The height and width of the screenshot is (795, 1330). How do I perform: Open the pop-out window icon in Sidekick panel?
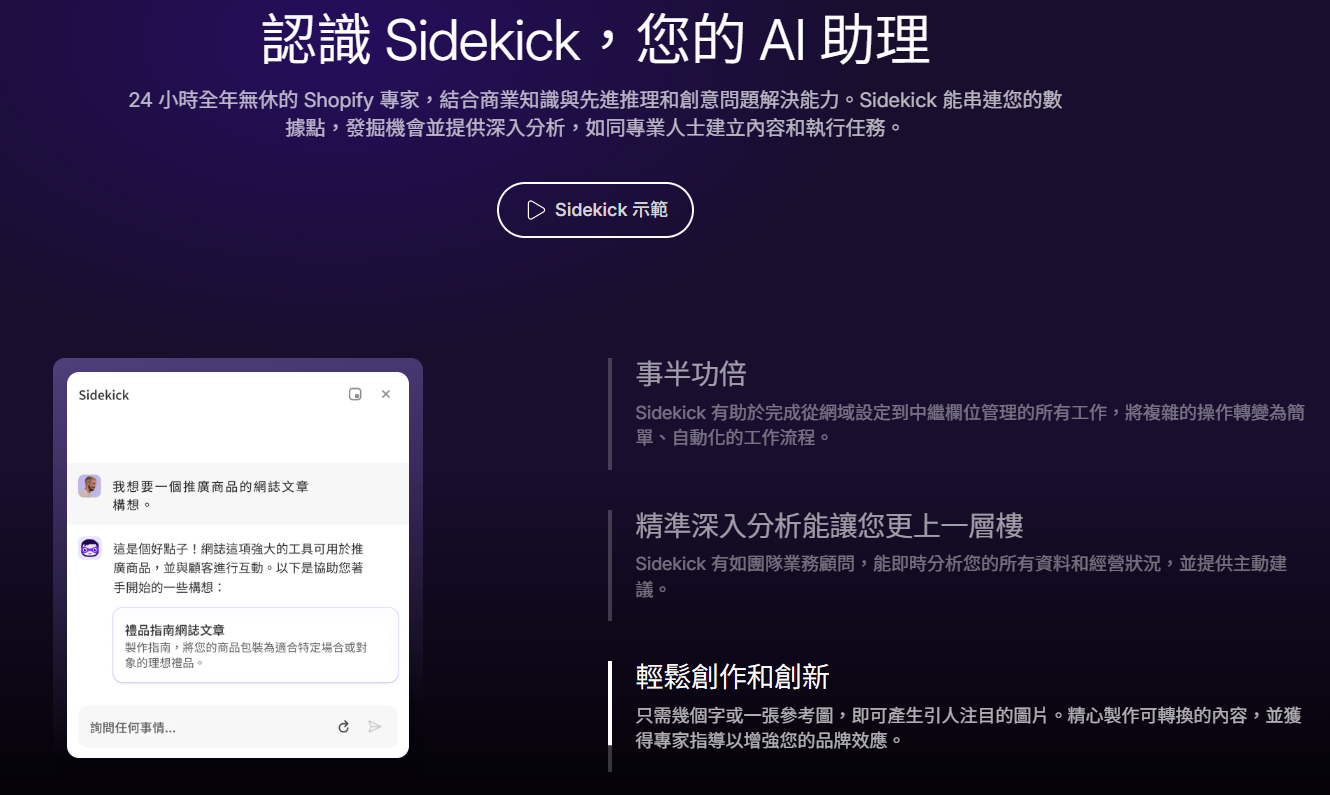coord(355,394)
